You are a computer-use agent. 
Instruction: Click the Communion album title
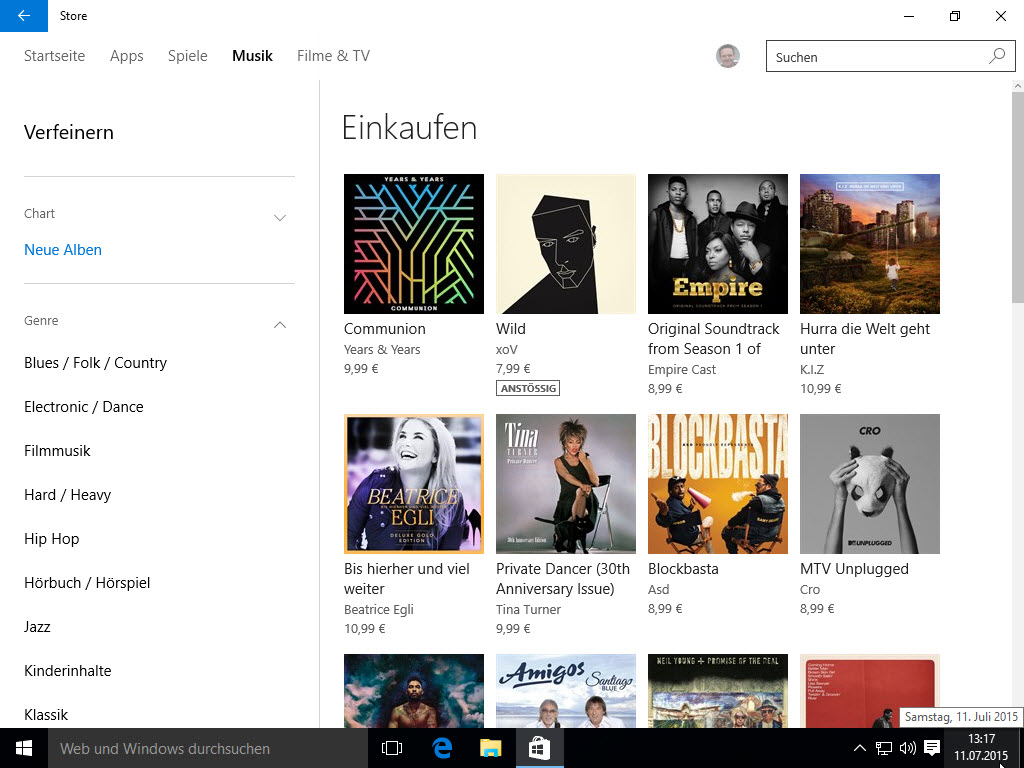point(385,329)
